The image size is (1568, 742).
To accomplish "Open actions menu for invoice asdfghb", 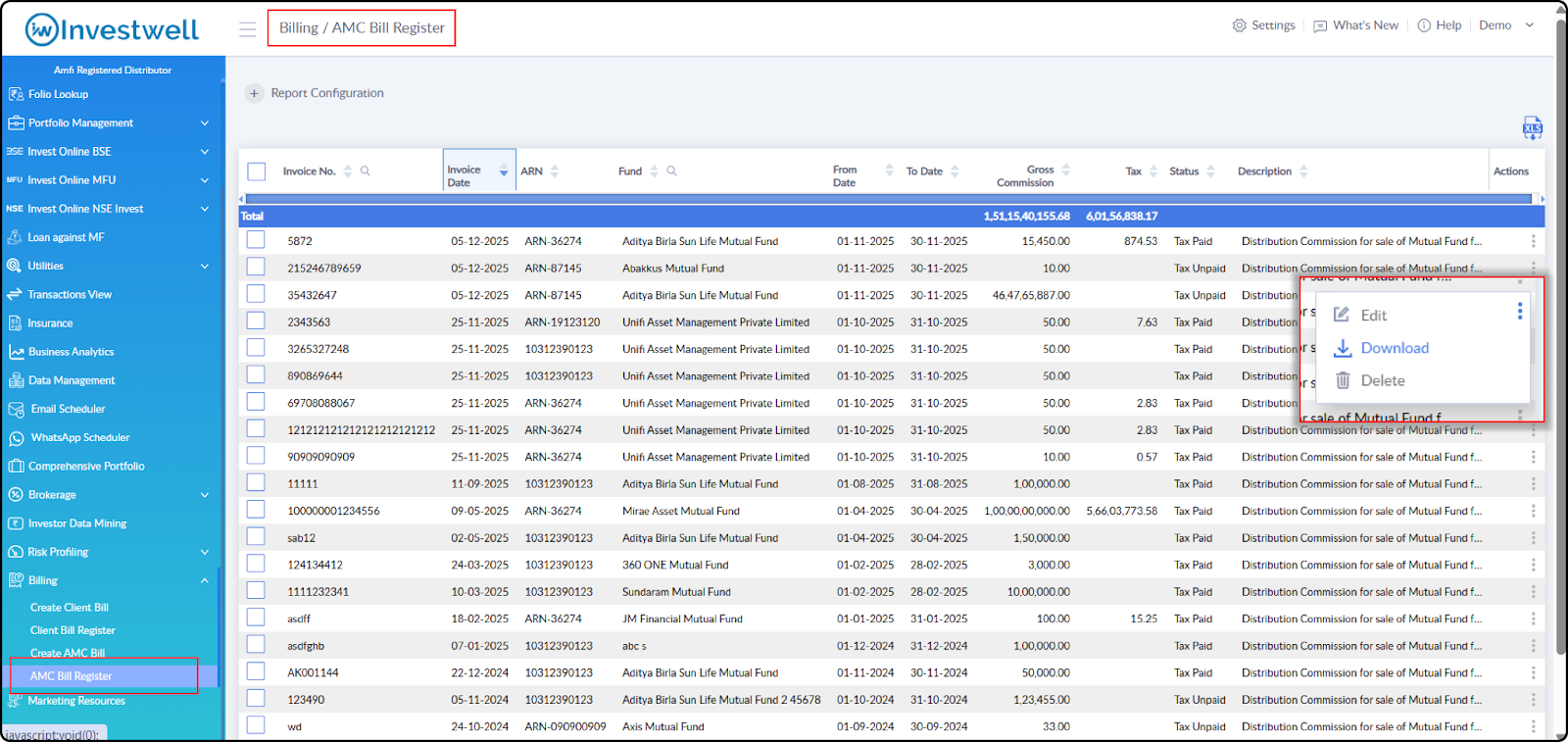I will point(1533,646).
